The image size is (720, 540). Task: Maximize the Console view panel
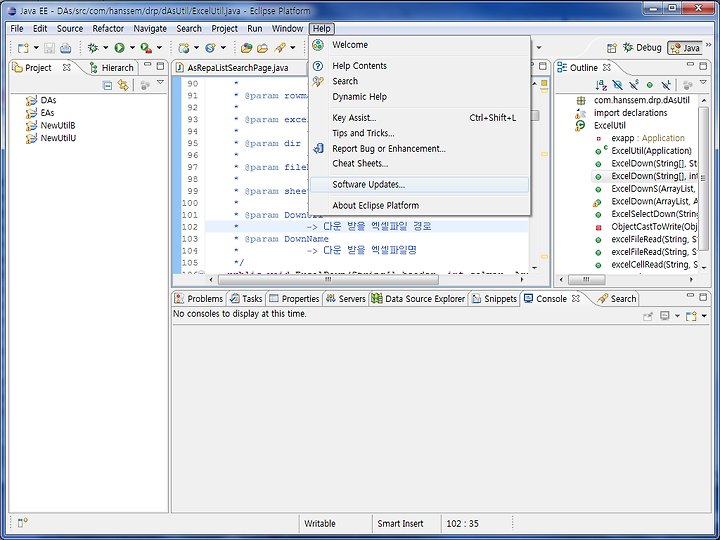click(x=703, y=297)
